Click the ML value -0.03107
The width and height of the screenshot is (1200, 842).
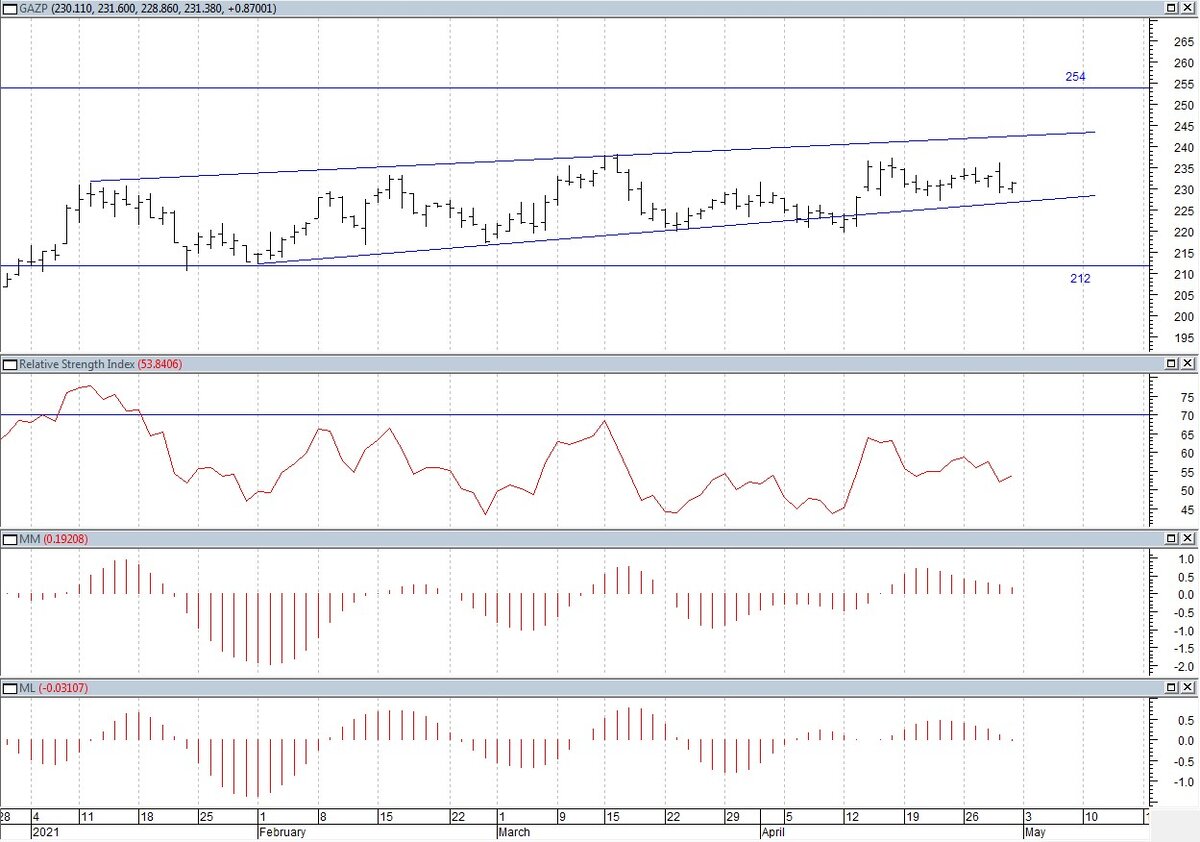click(x=64, y=688)
